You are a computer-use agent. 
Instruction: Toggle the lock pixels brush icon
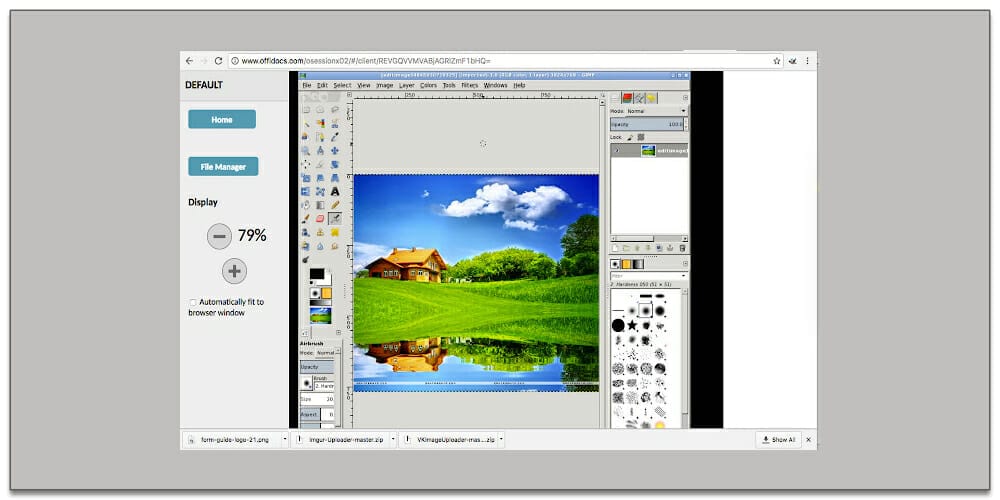pyautogui.click(x=630, y=136)
